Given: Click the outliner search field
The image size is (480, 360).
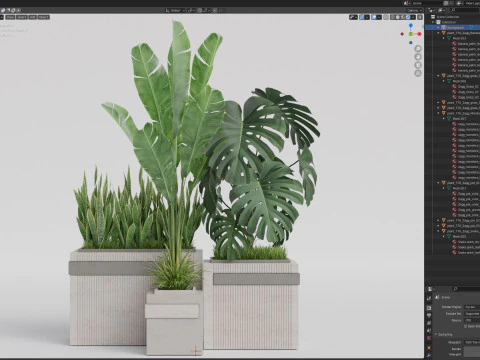Looking at the screenshot, I should point(465,10).
